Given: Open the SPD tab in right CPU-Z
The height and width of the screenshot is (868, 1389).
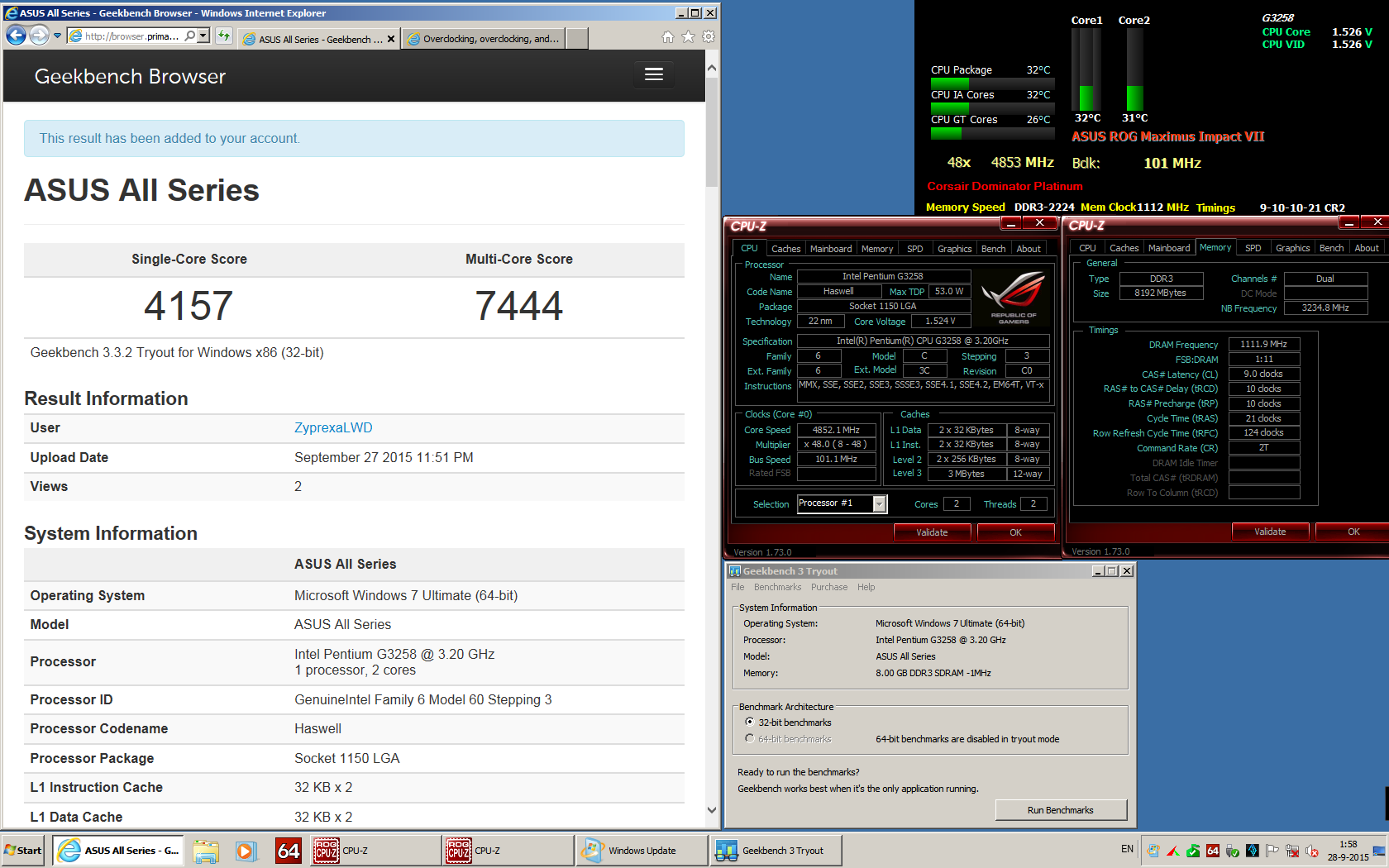Looking at the screenshot, I should (1253, 248).
